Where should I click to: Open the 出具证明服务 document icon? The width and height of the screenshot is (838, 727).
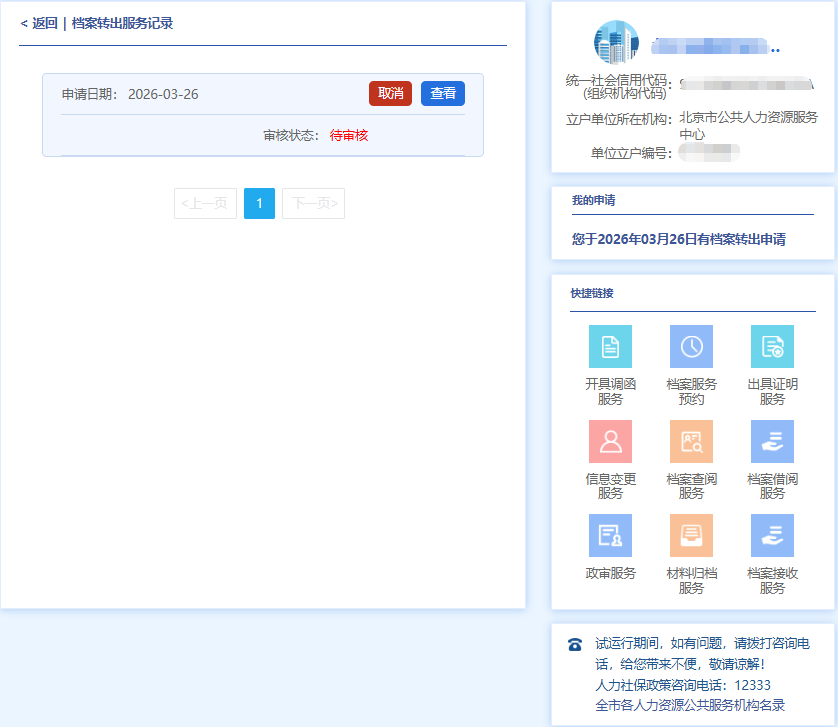coord(772,346)
